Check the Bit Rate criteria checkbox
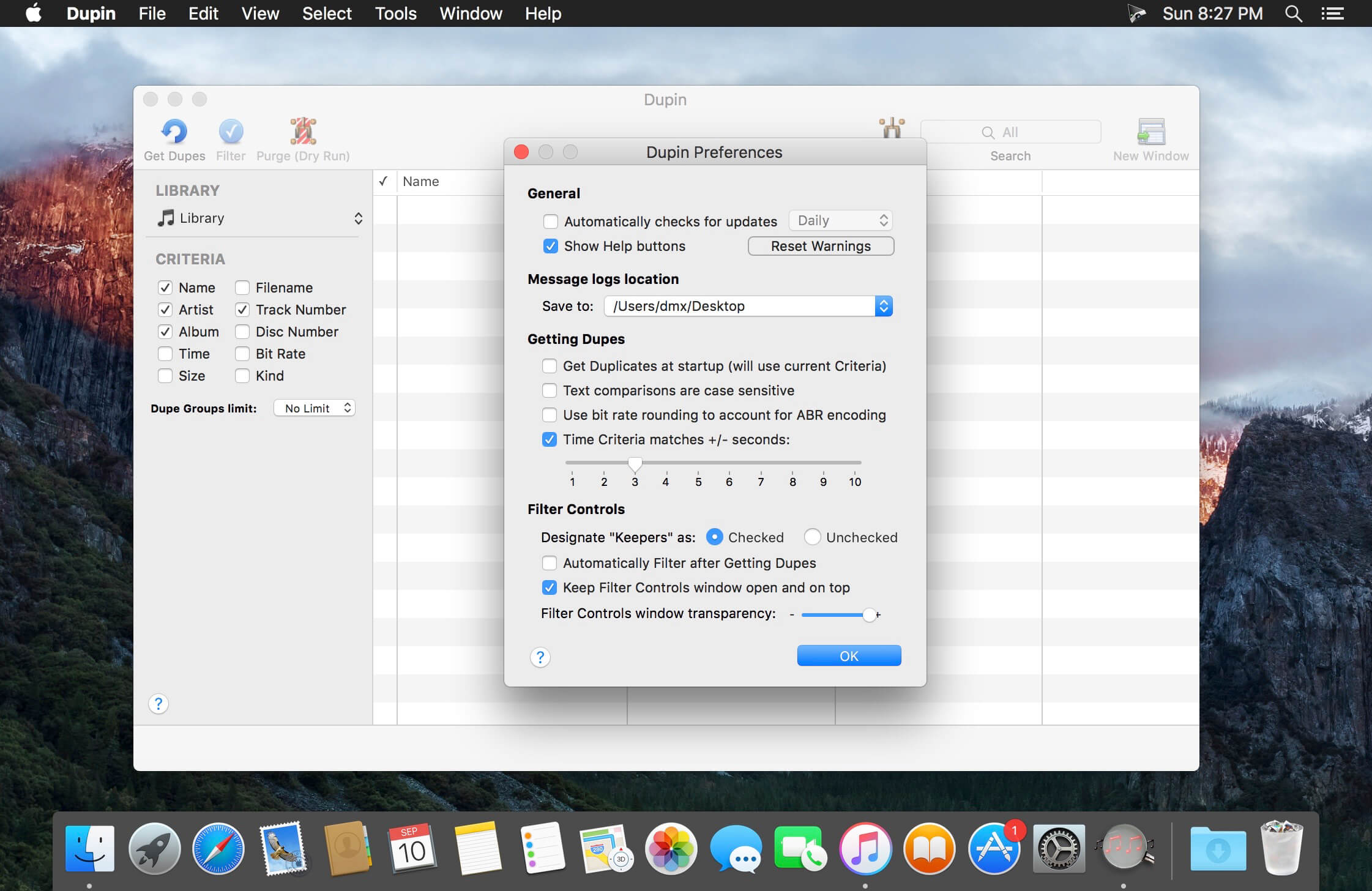 pyautogui.click(x=242, y=354)
